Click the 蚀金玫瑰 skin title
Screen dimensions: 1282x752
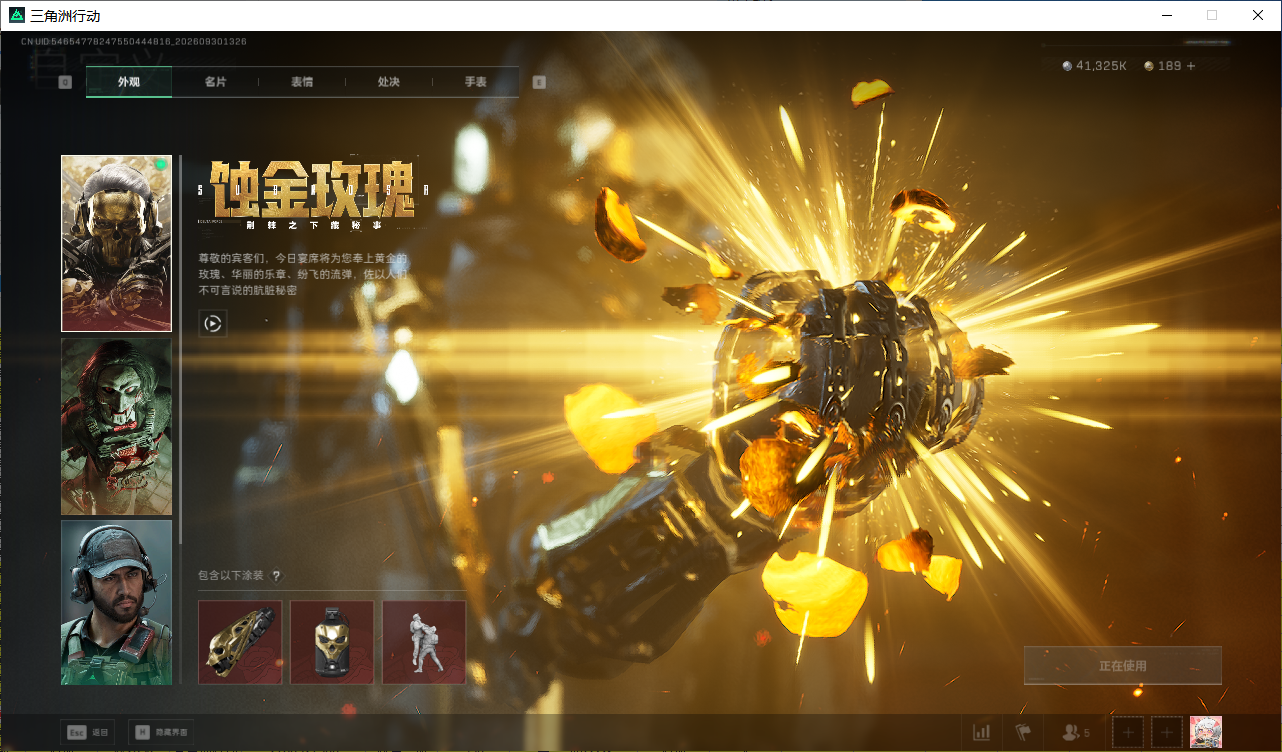(313, 191)
